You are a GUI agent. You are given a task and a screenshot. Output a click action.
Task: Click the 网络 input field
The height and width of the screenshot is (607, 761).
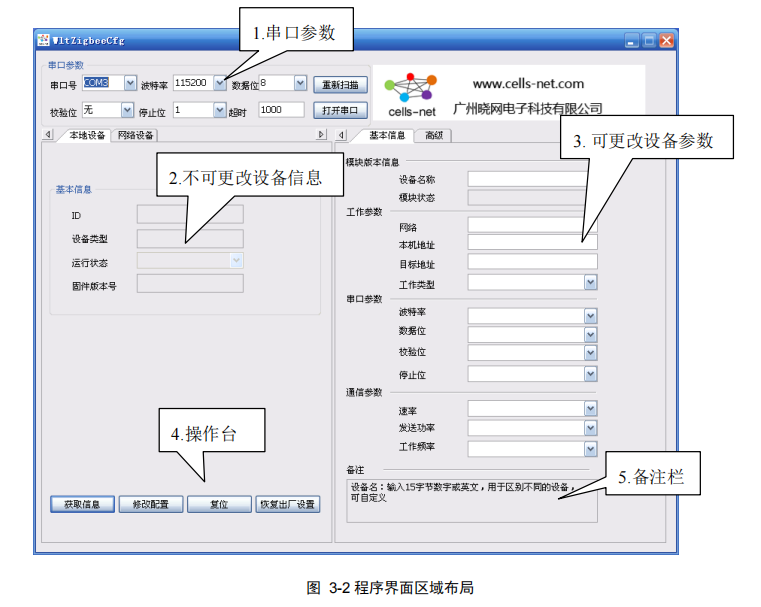pos(532,225)
